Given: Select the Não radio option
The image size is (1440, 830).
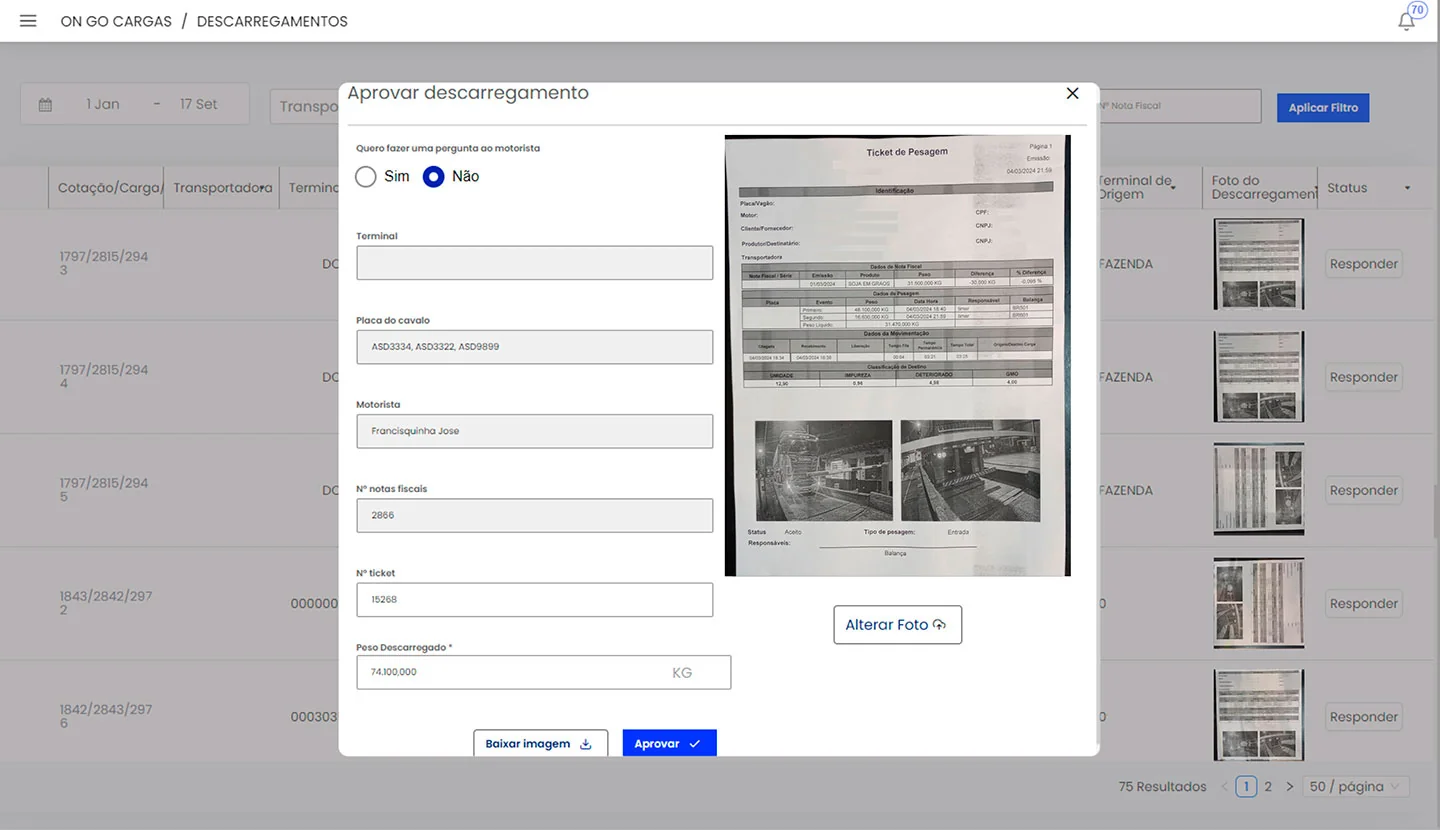Looking at the screenshot, I should point(433,176).
